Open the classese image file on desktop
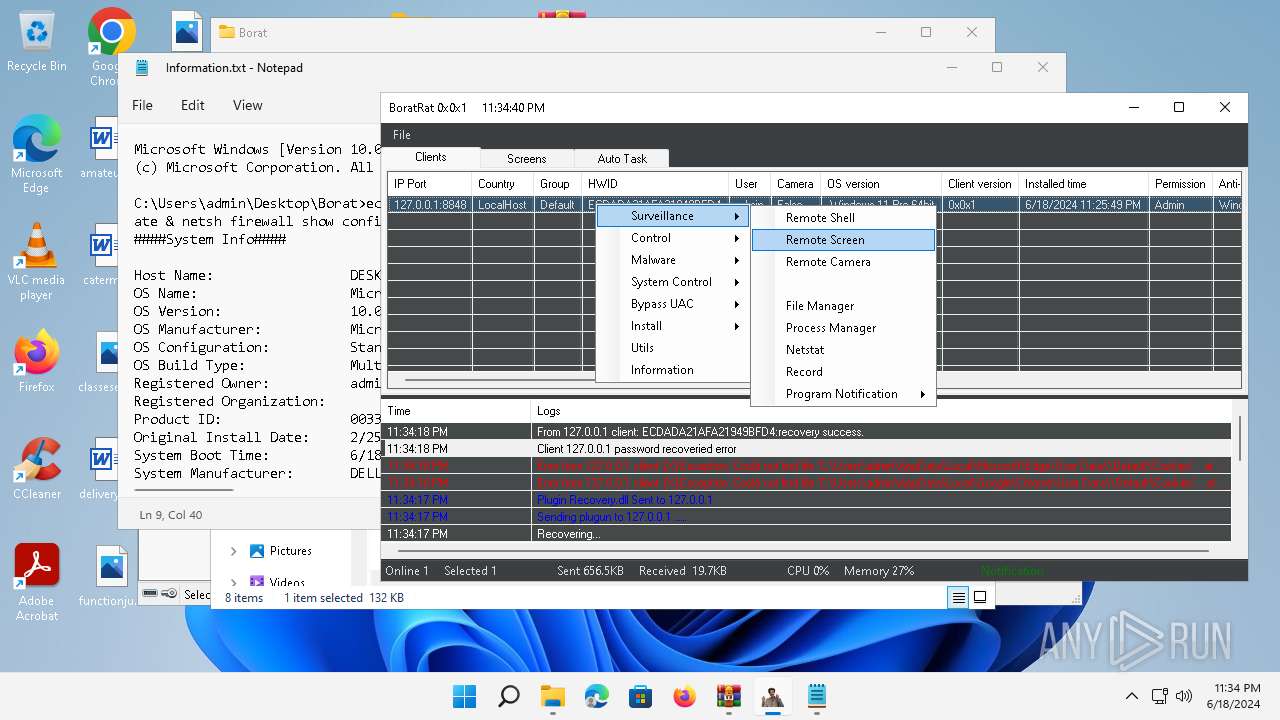This screenshot has height=720, width=1280. pyautogui.click(x=100, y=360)
